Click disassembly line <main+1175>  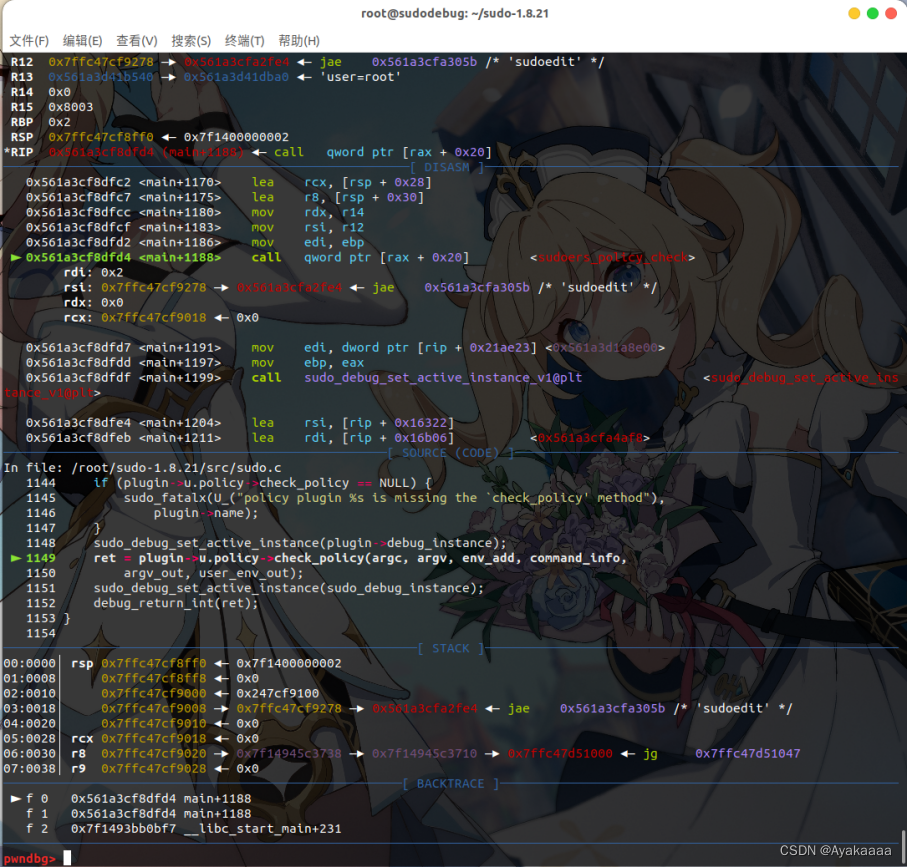(225, 197)
